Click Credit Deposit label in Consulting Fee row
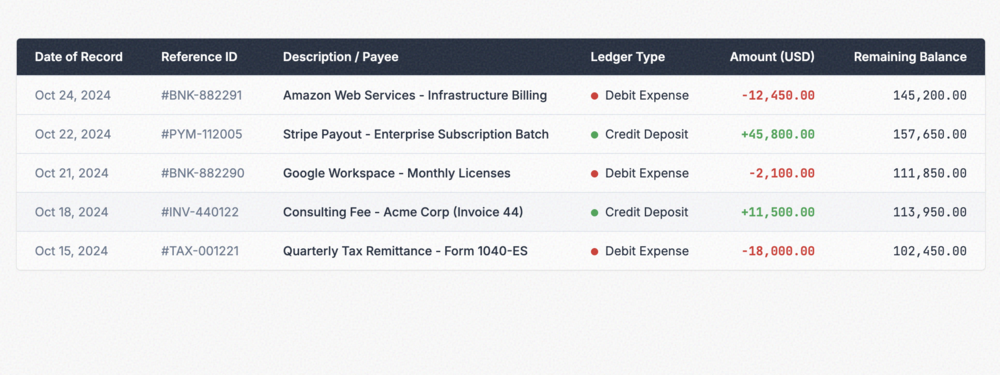The width and height of the screenshot is (1000, 375). 647,212
